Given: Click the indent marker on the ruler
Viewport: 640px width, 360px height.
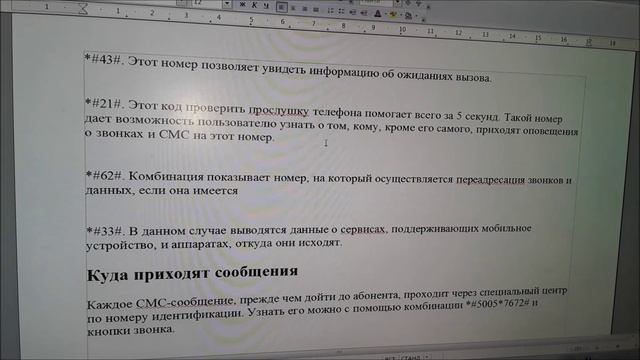Looking at the screenshot, I should tap(83, 9).
